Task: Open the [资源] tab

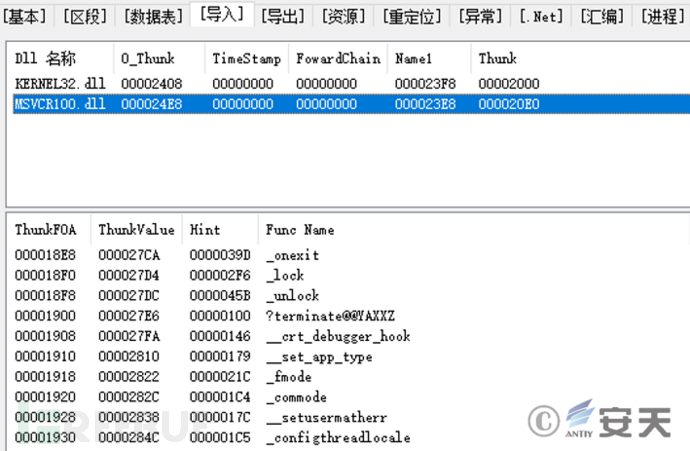Action: click(343, 17)
